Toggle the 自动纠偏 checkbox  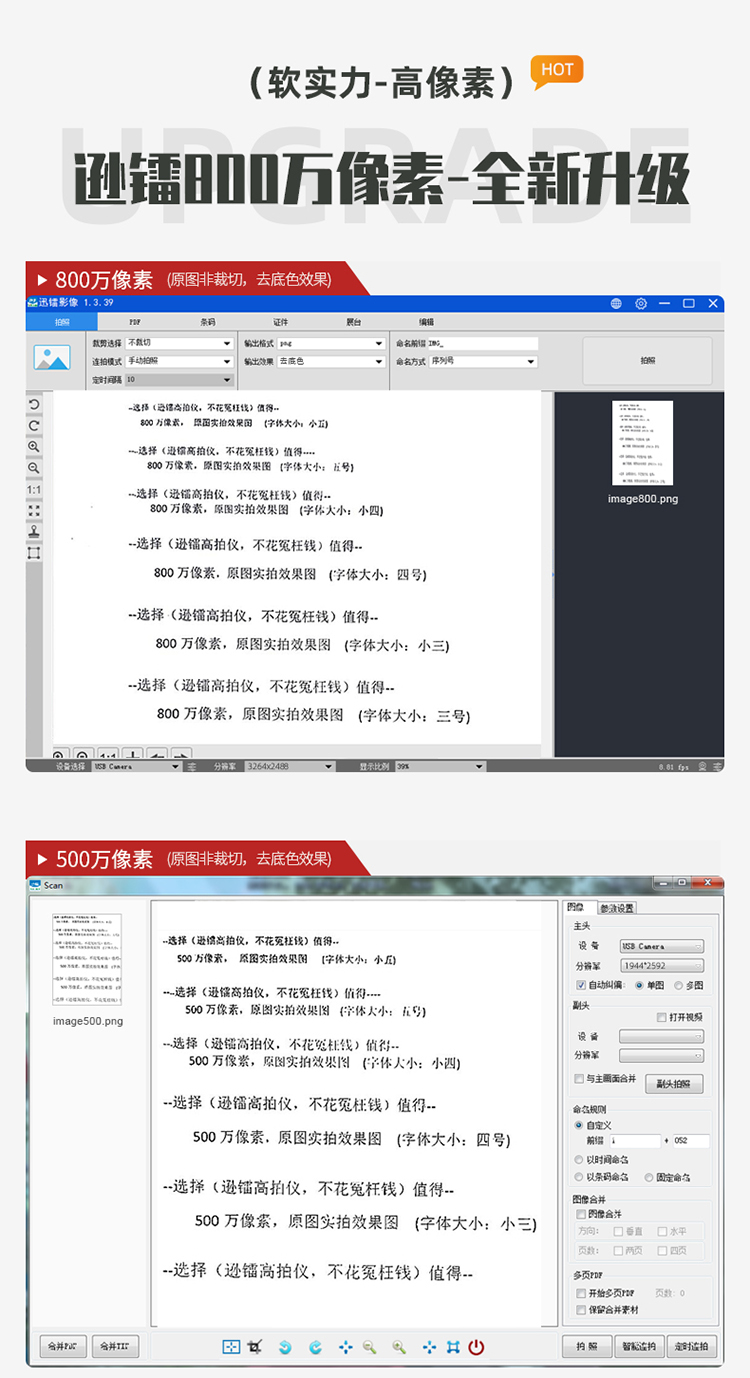coord(581,985)
